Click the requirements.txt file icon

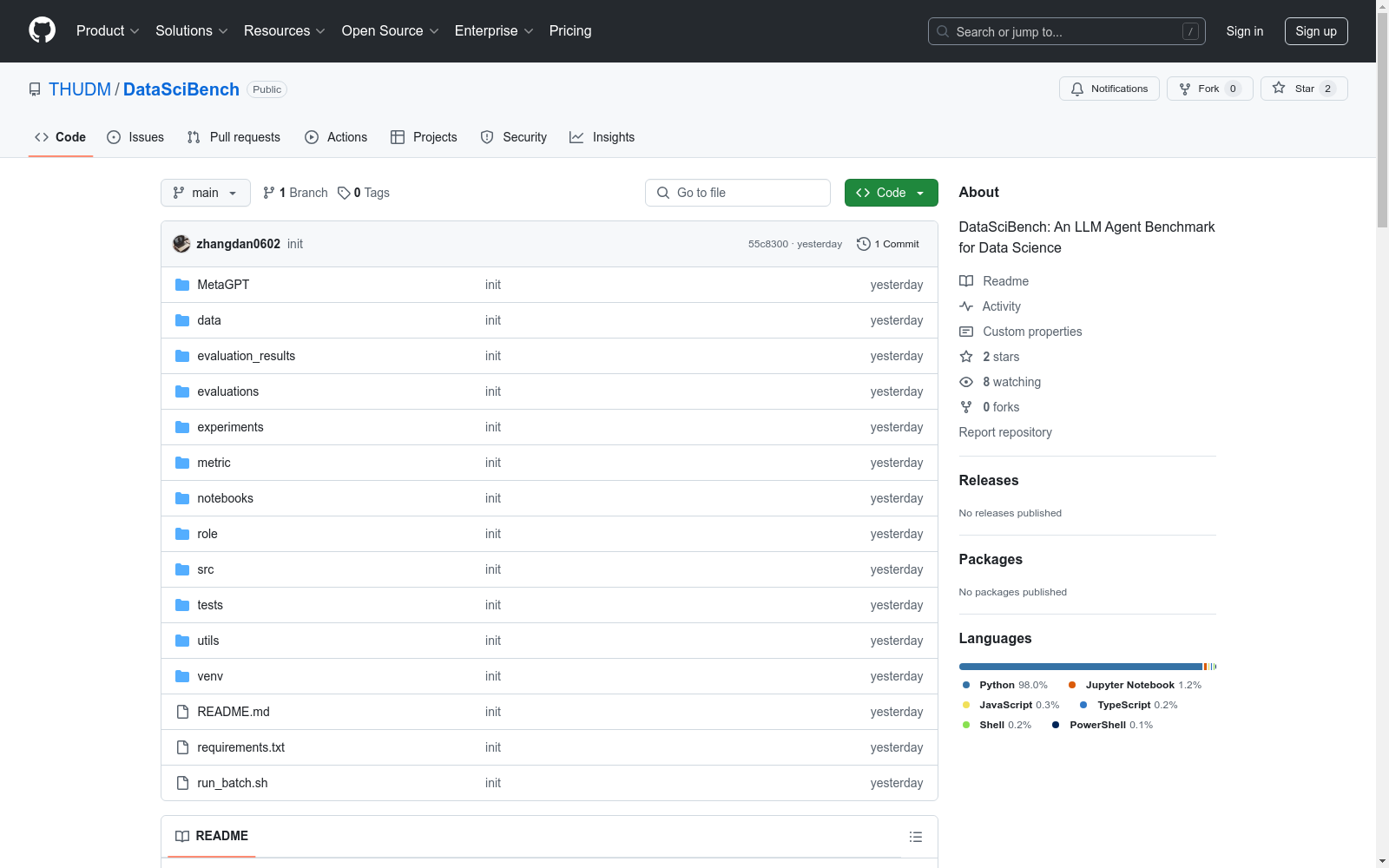pyautogui.click(x=182, y=747)
